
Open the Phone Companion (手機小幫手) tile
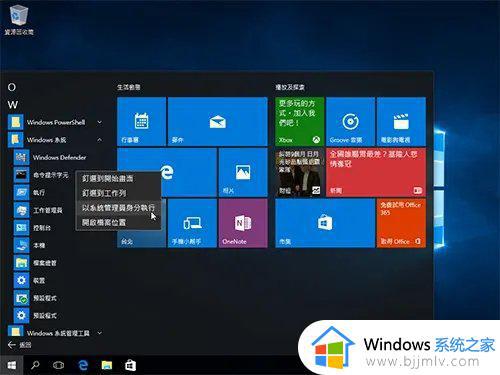[x=192, y=223]
